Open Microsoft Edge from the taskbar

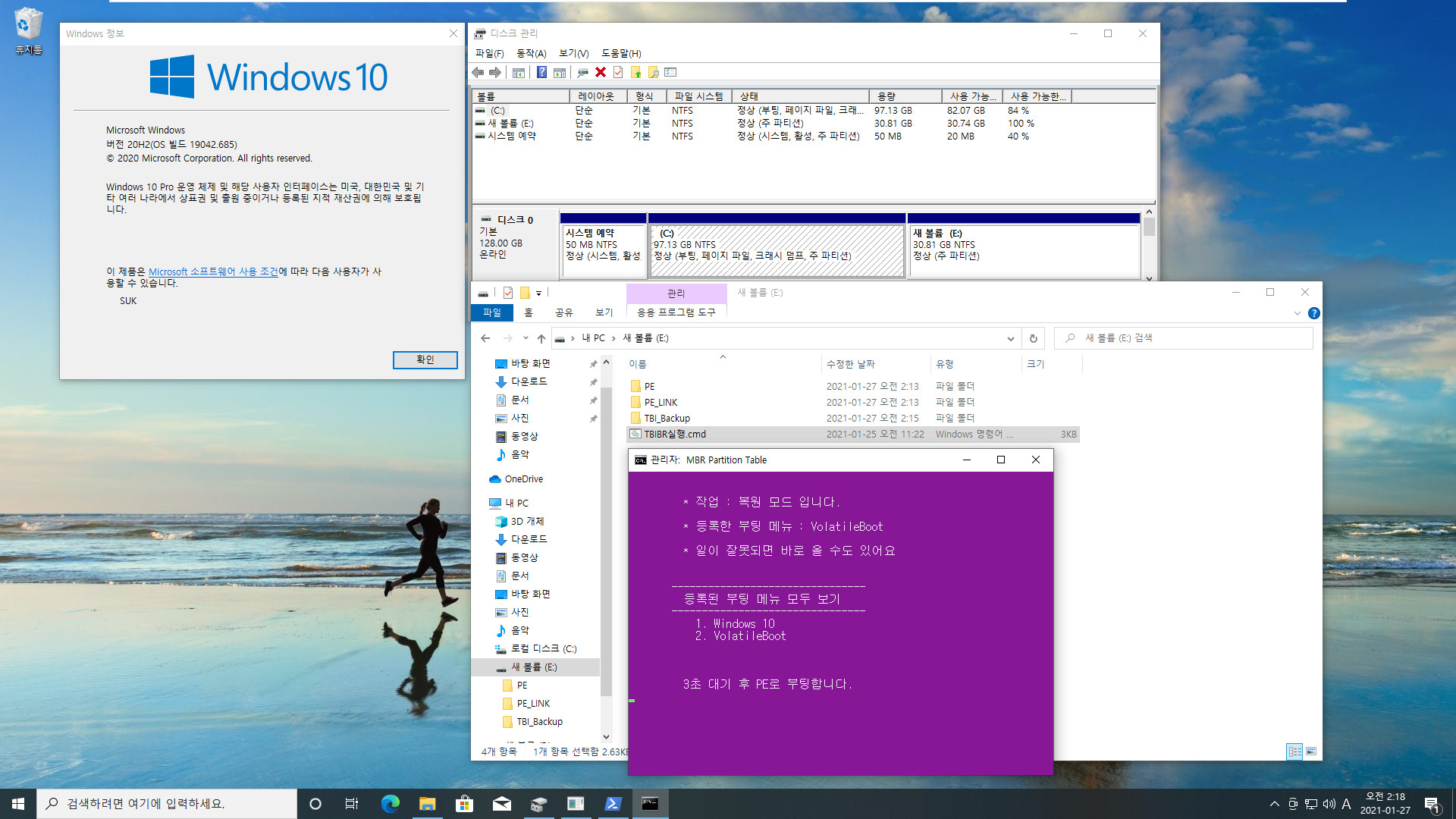[390, 804]
